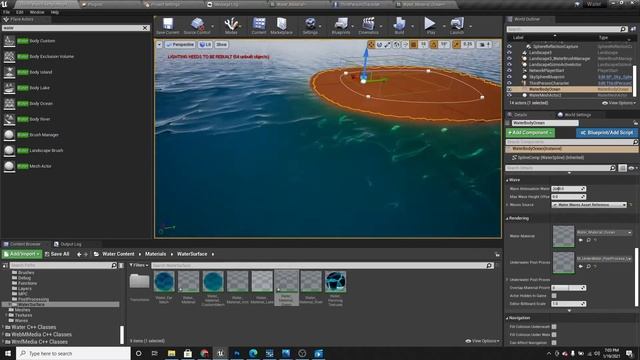Select the translate gizmo mode in viewport
This screenshot has width=640, height=360.
point(371,44)
